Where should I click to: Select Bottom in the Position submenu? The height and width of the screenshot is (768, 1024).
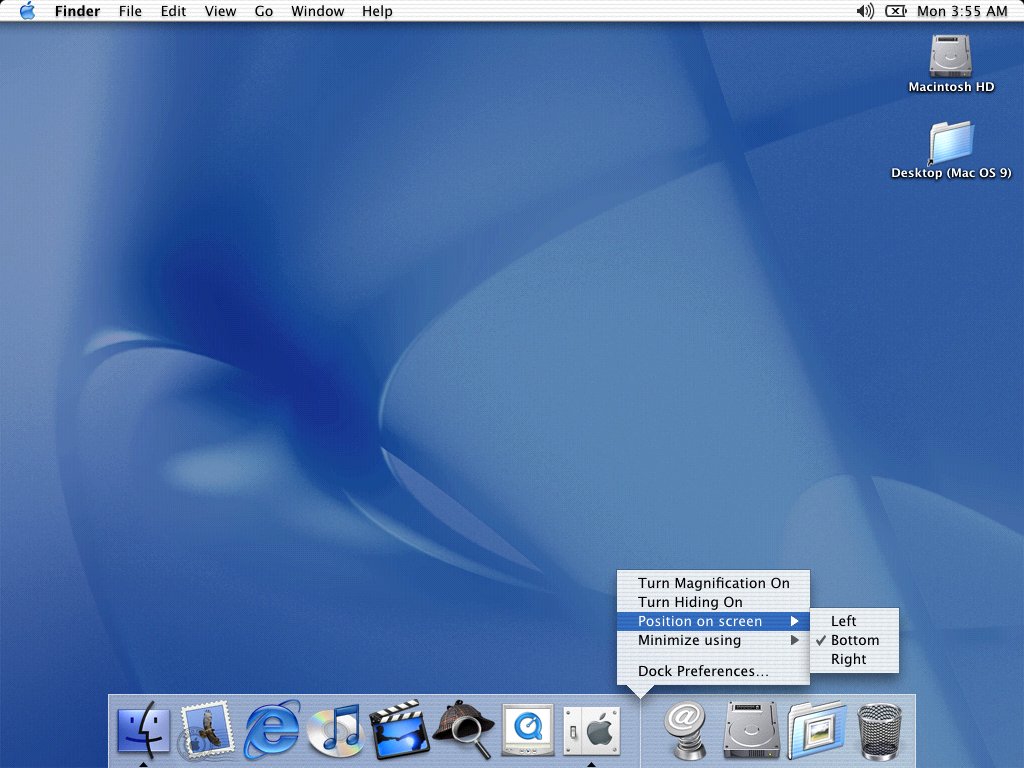click(852, 640)
